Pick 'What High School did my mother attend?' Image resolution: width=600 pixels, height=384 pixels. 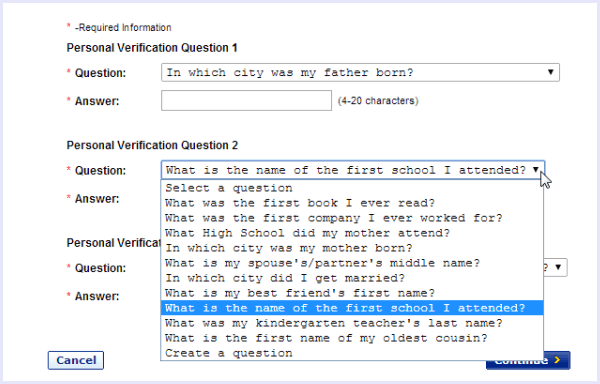click(352, 233)
